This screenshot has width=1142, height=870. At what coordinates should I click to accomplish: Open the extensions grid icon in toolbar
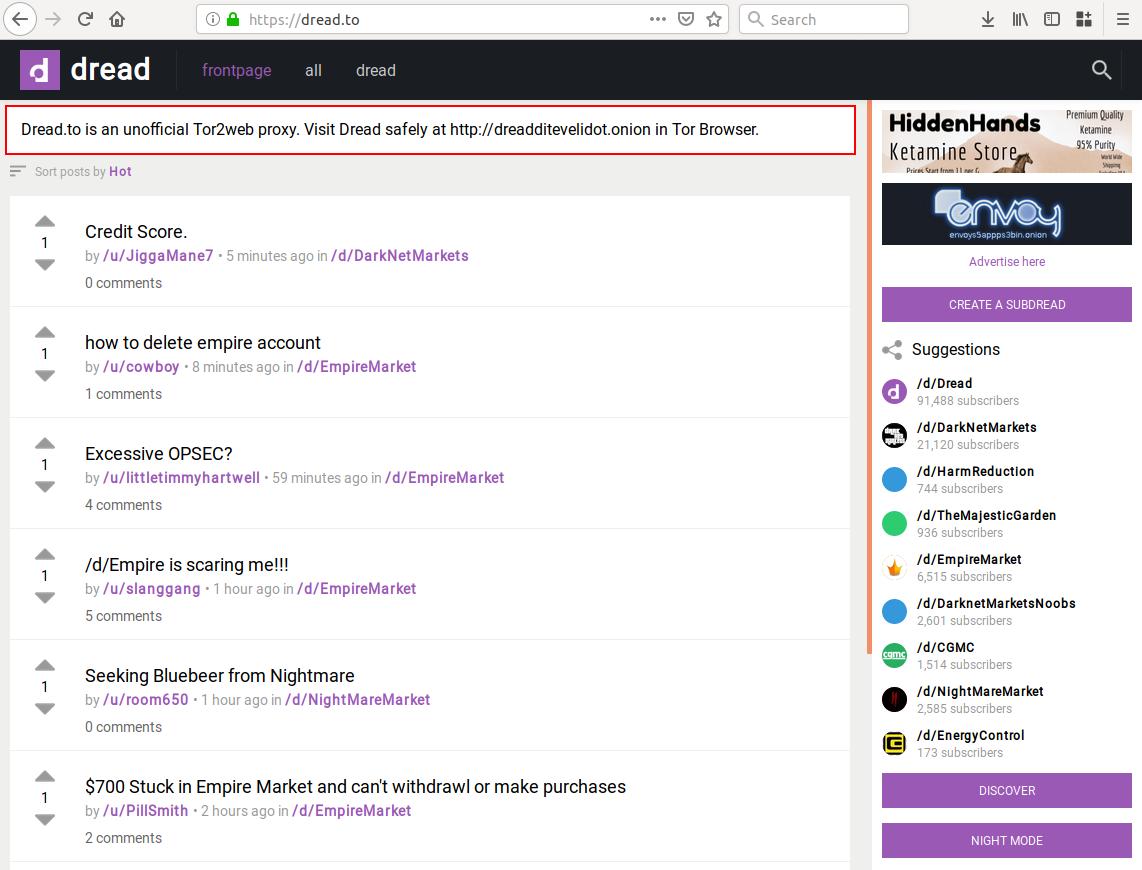[x=1084, y=20]
